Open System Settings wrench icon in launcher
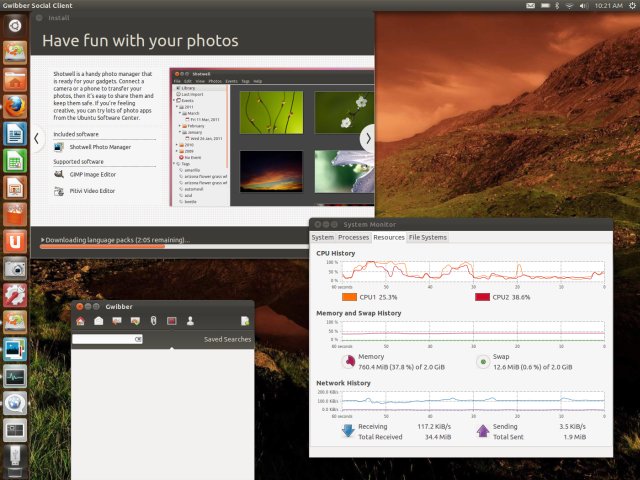 [15, 295]
